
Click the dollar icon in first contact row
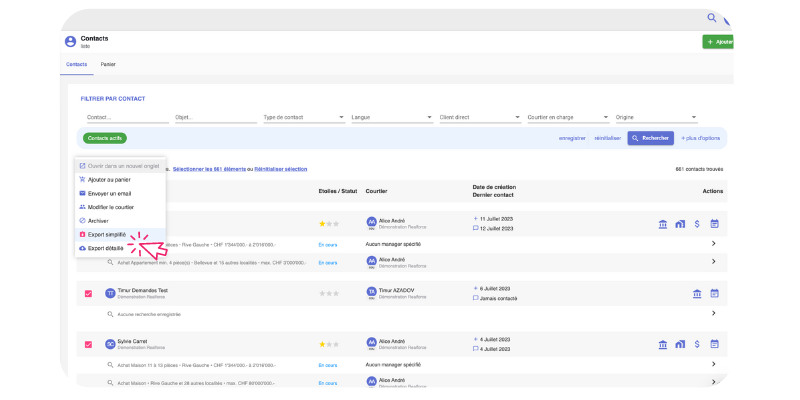(696, 224)
